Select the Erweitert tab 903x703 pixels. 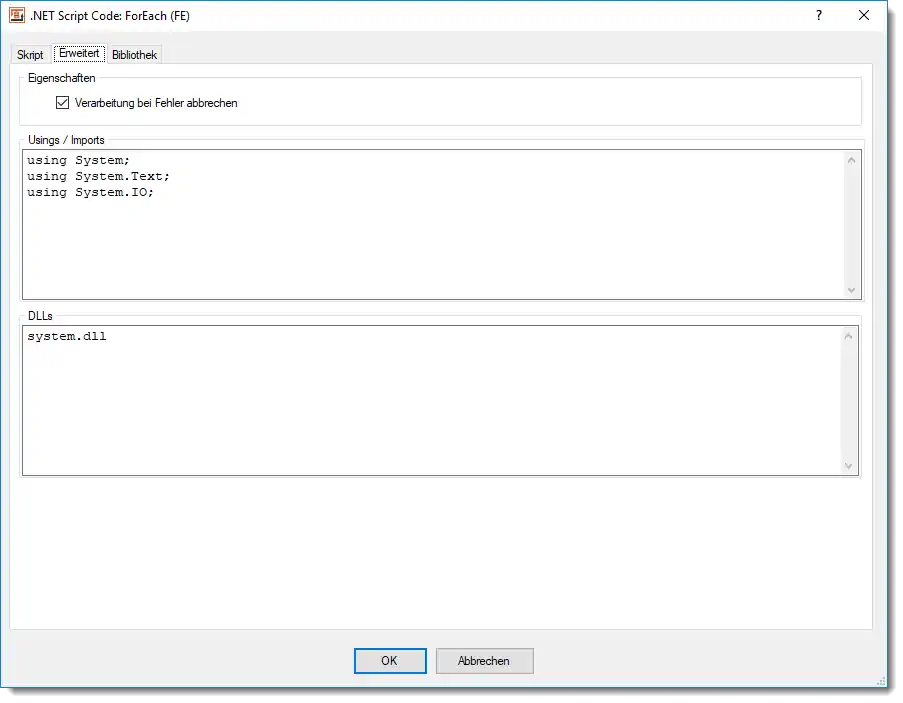pyautogui.click(x=79, y=54)
